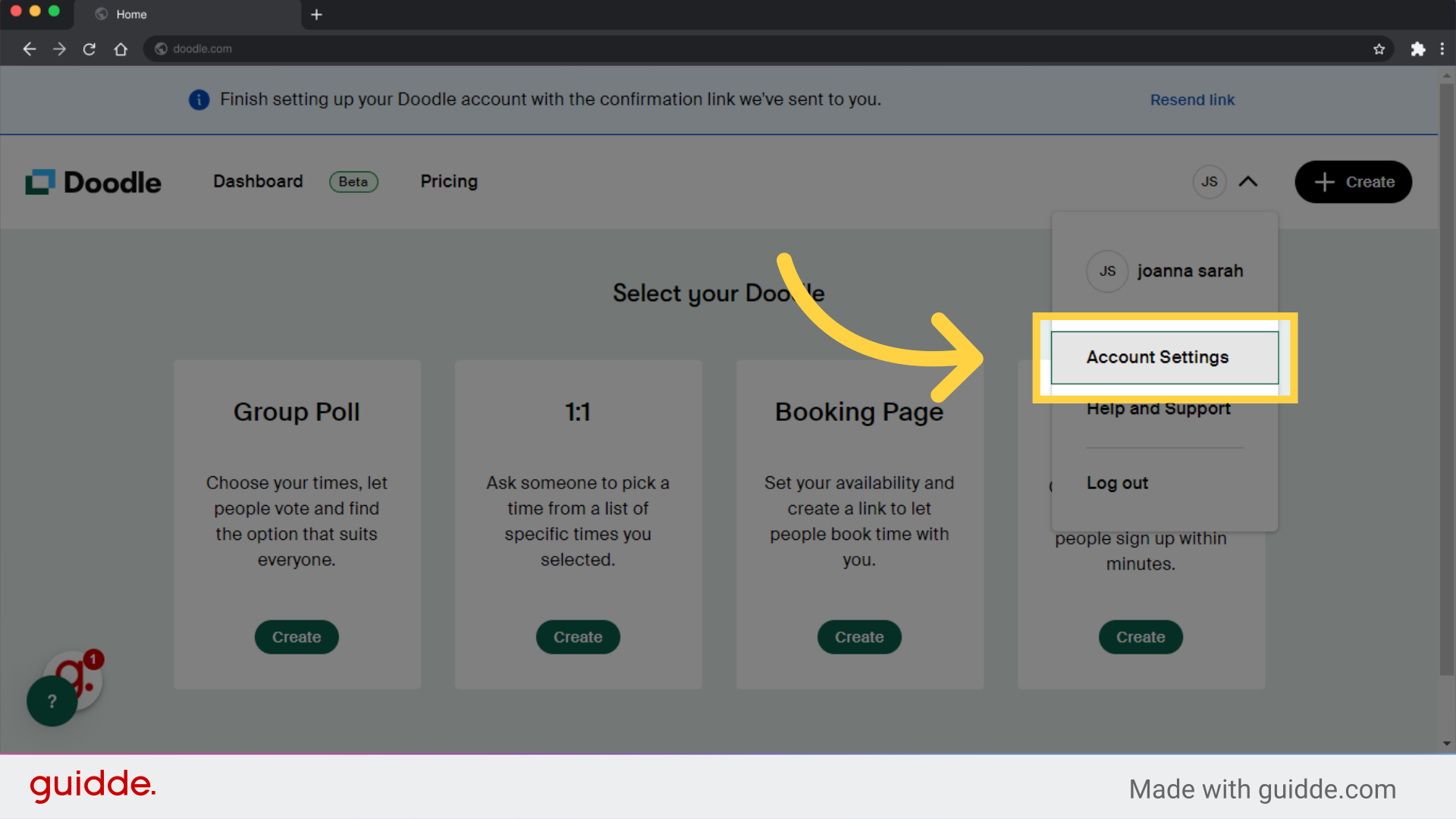1456x819 pixels.
Task: Collapse the profile menu with the chevron
Action: click(x=1249, y=182)
